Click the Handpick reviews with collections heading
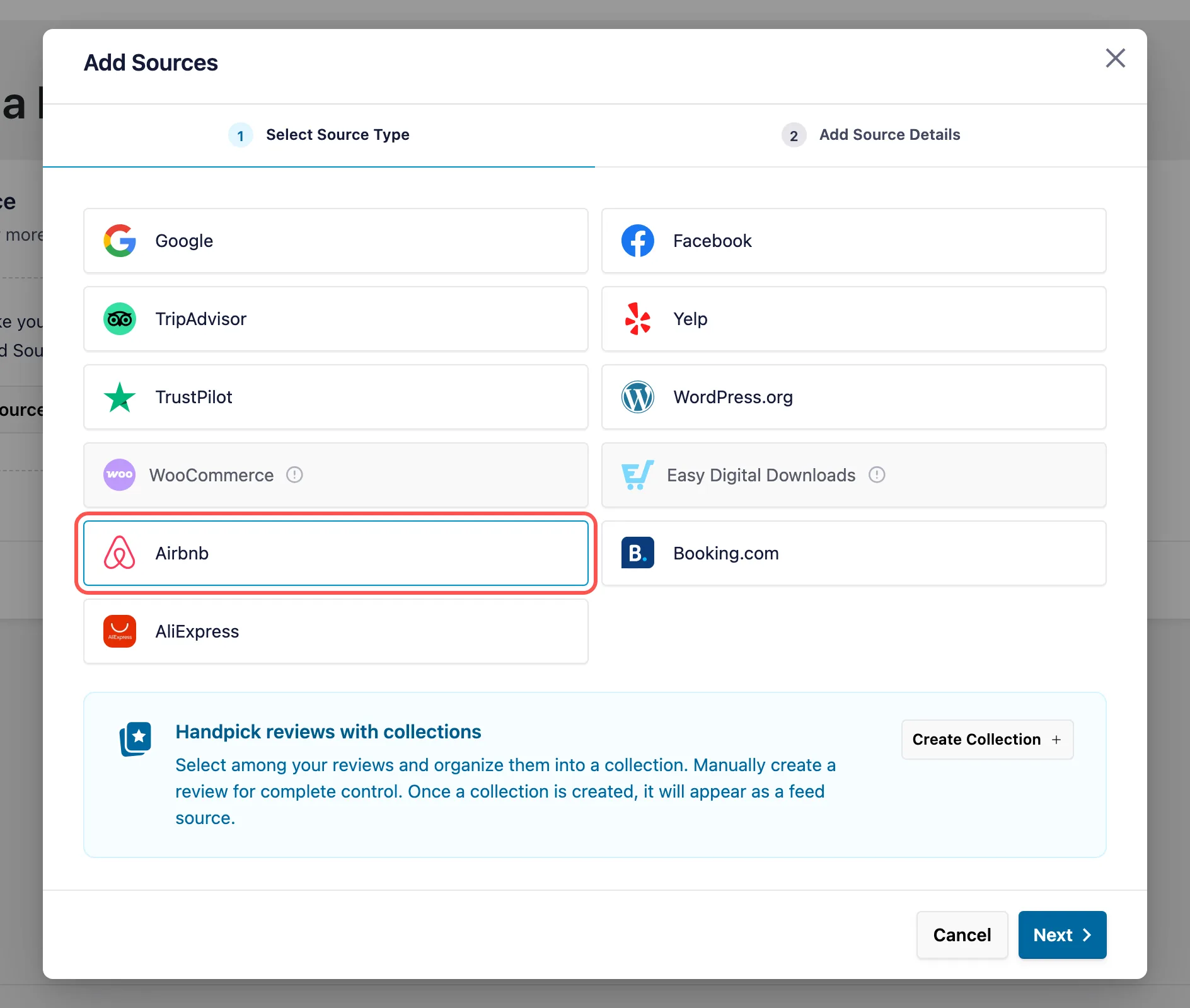This screenshot has height=1008, width=1190. 328,731
